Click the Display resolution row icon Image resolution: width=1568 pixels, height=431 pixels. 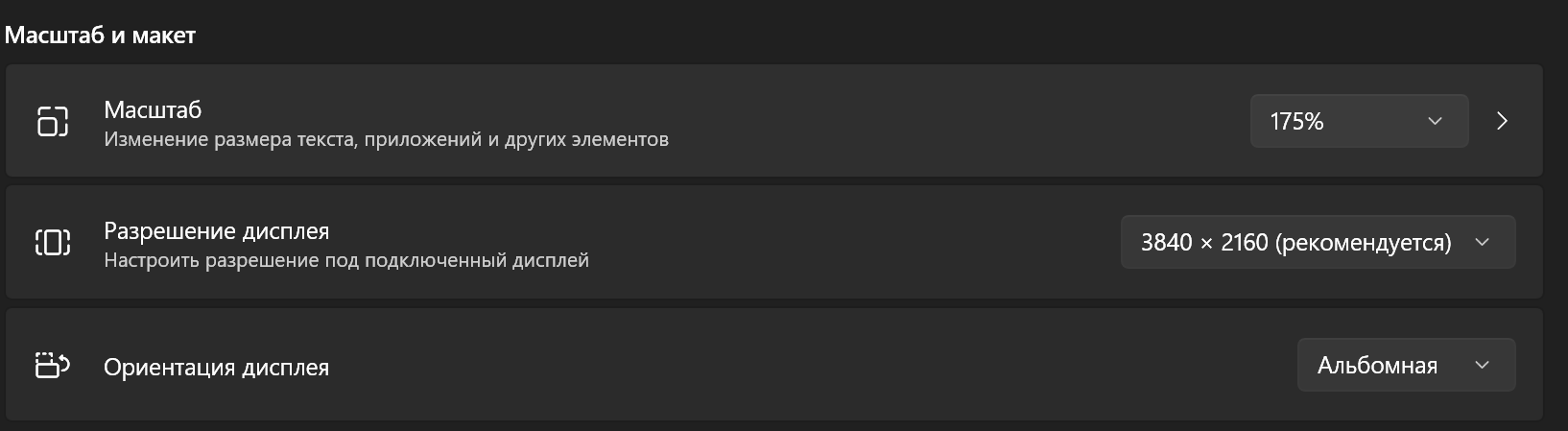click(53, 242)
